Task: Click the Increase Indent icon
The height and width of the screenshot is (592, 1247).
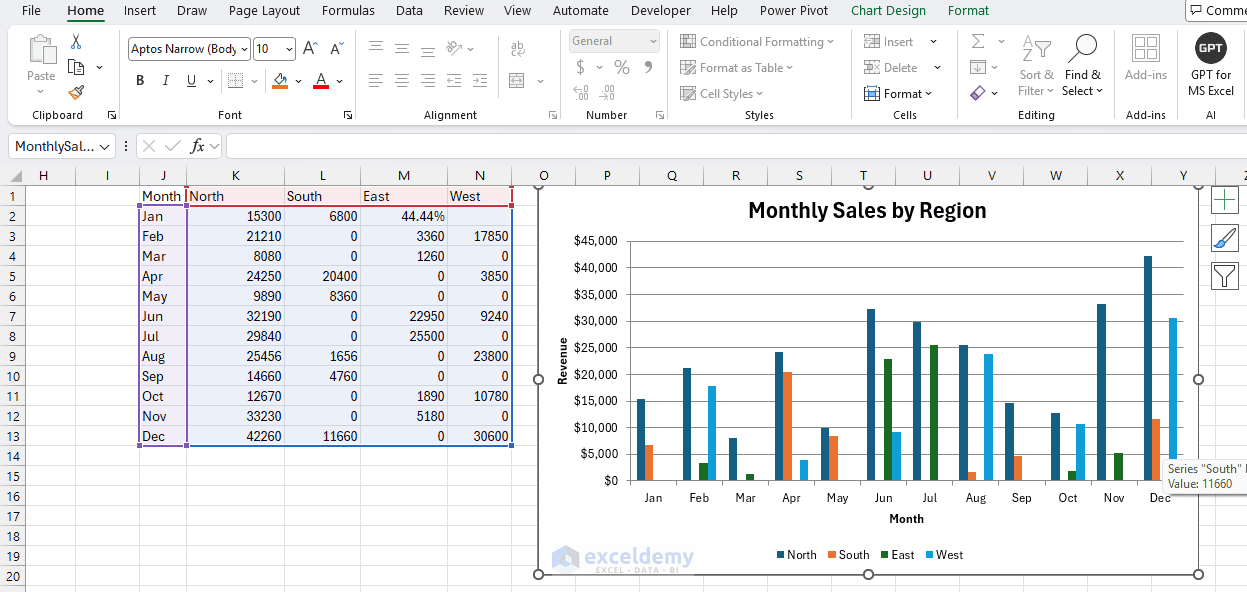Action: pos(481,81)
